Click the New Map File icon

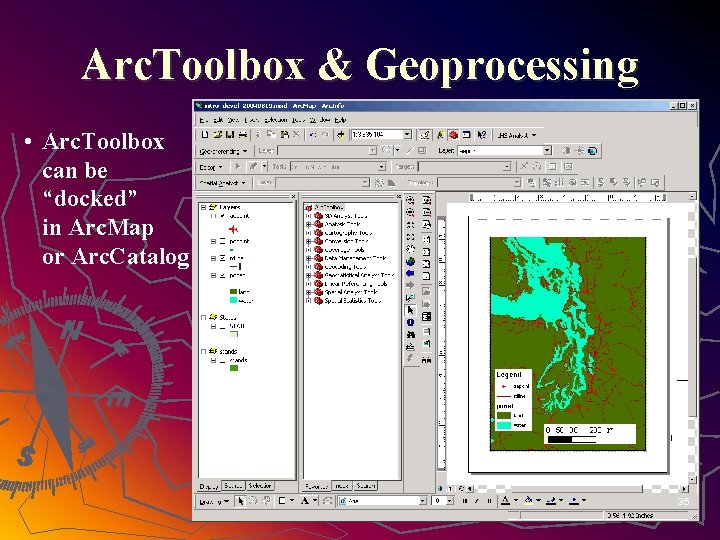205,135
